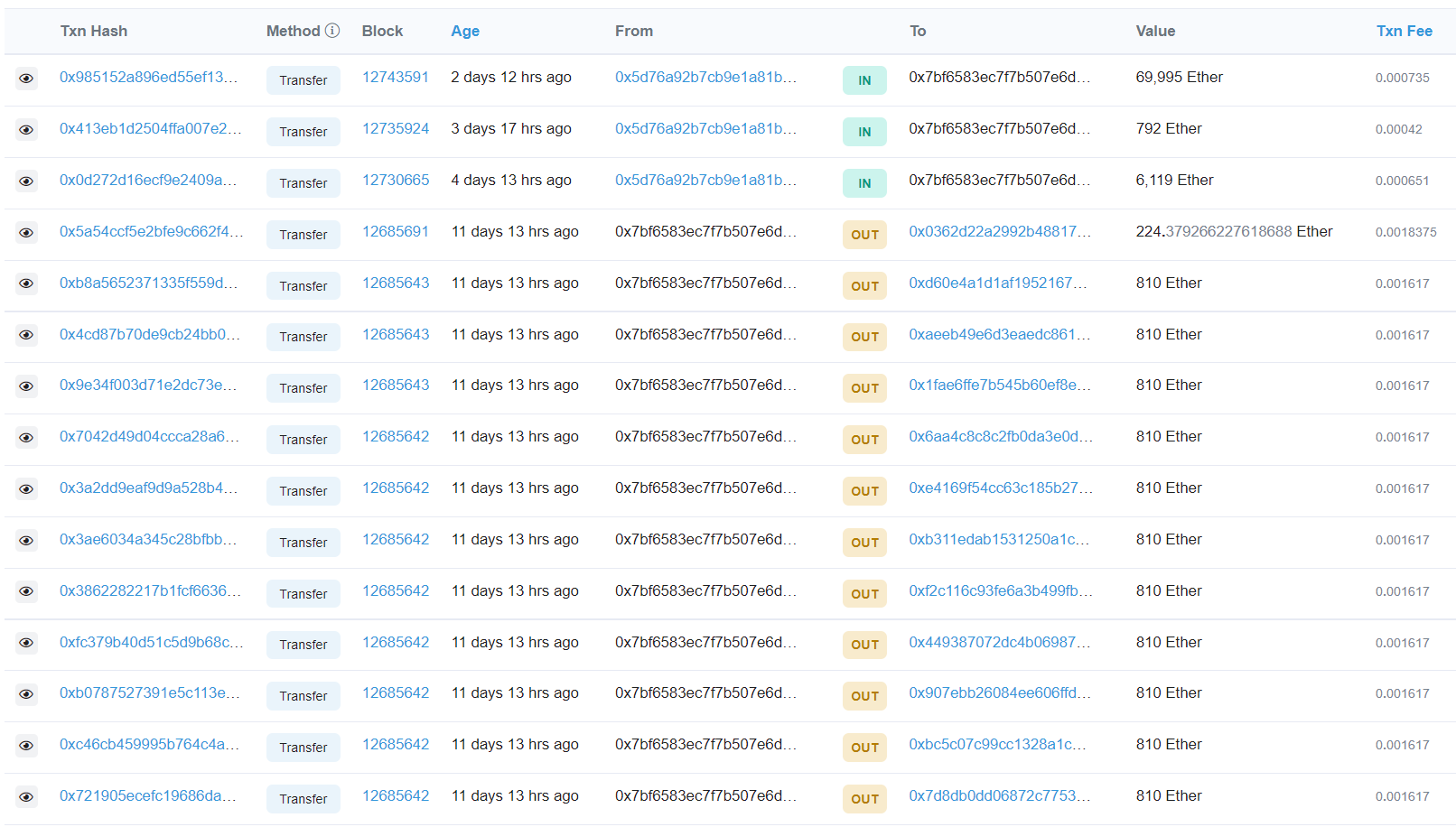Open recipient address 0x0362d22a2992b48817
Image resolution: width=1456 pixels, height=827 pixels.
point(999,232)
